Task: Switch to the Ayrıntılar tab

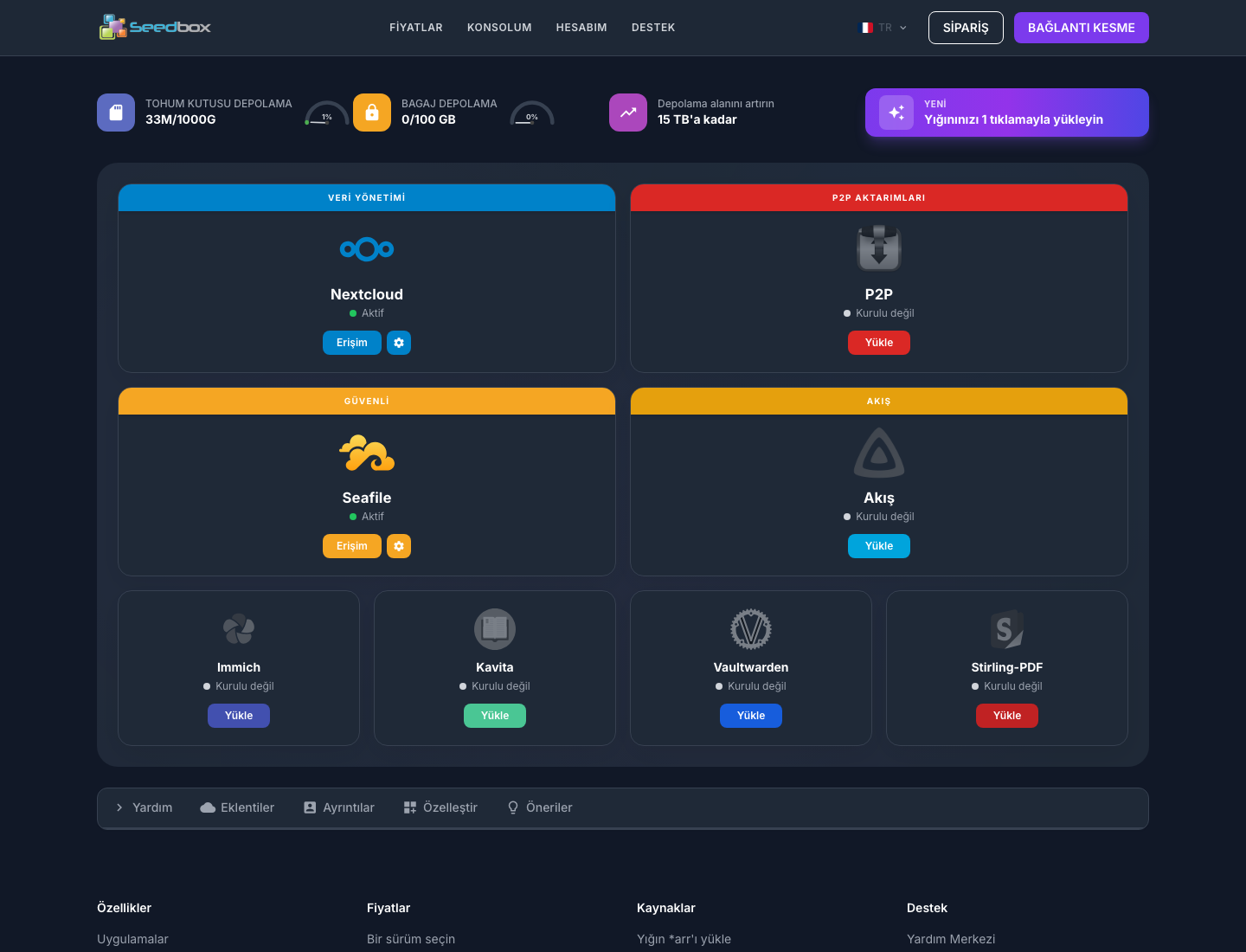Action: (x=339, y=807)
